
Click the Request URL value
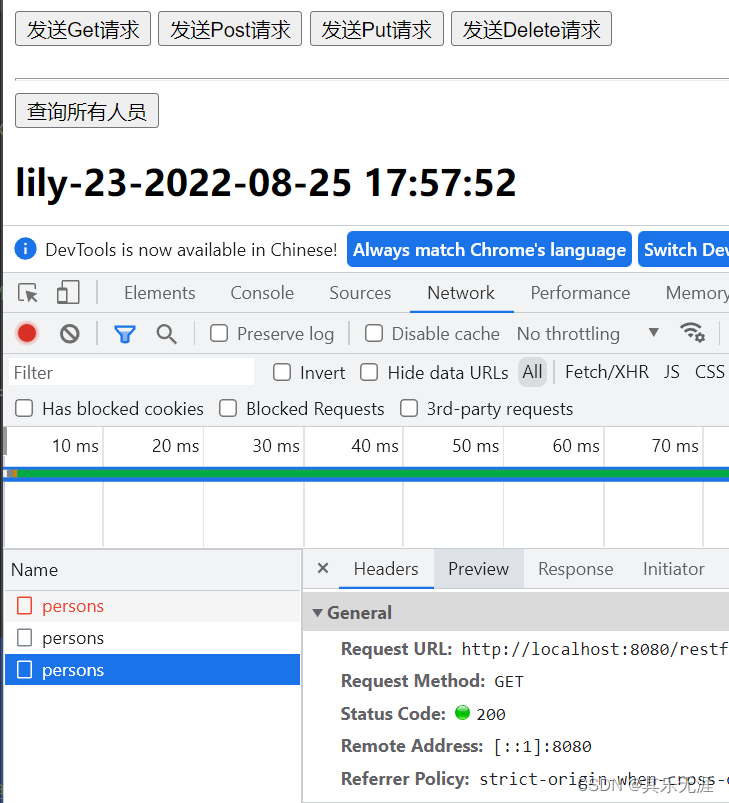[x=595, y=649]
